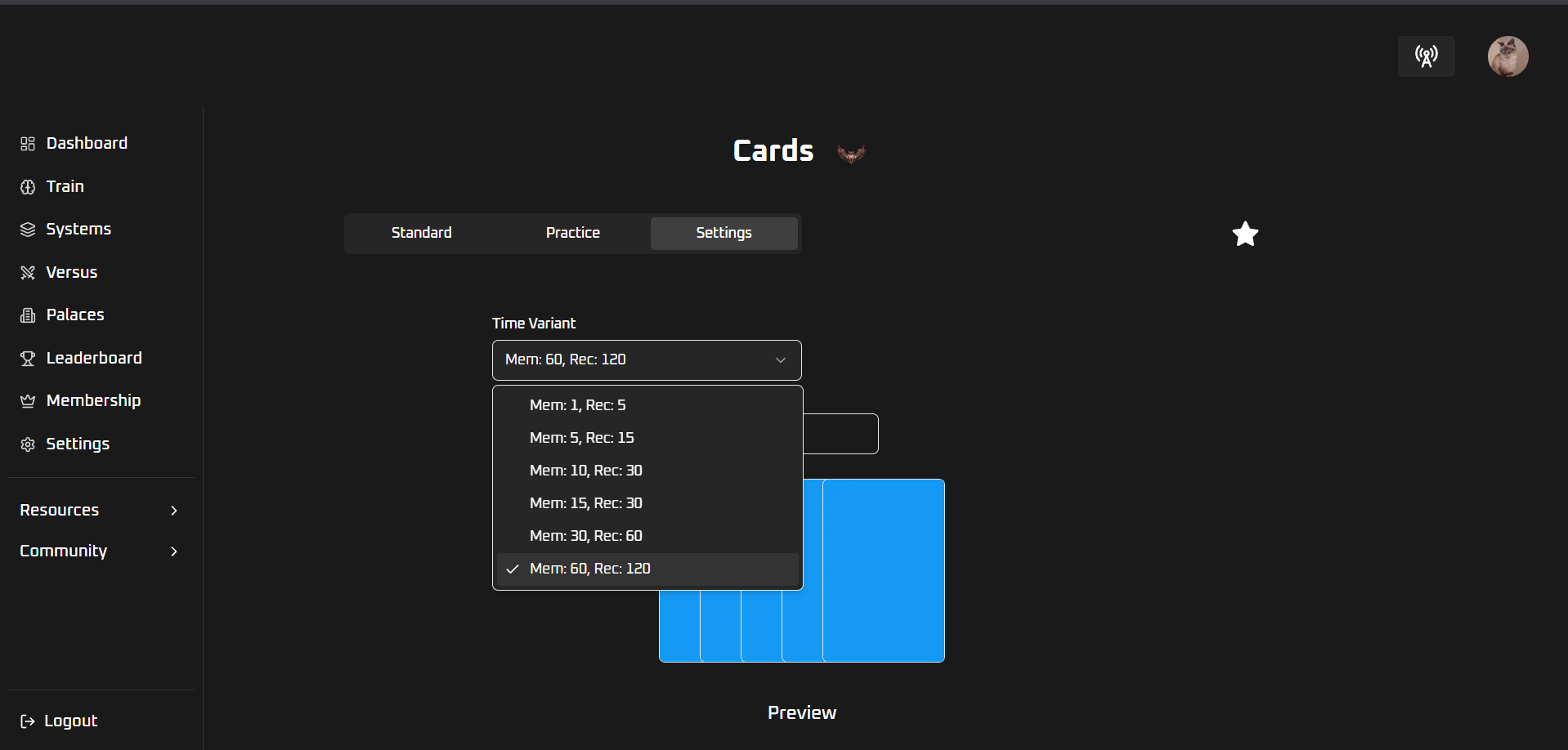Expand the Community section
Image resolution: width=1568 pixels, height=750 pixels.
coord(98,551)
